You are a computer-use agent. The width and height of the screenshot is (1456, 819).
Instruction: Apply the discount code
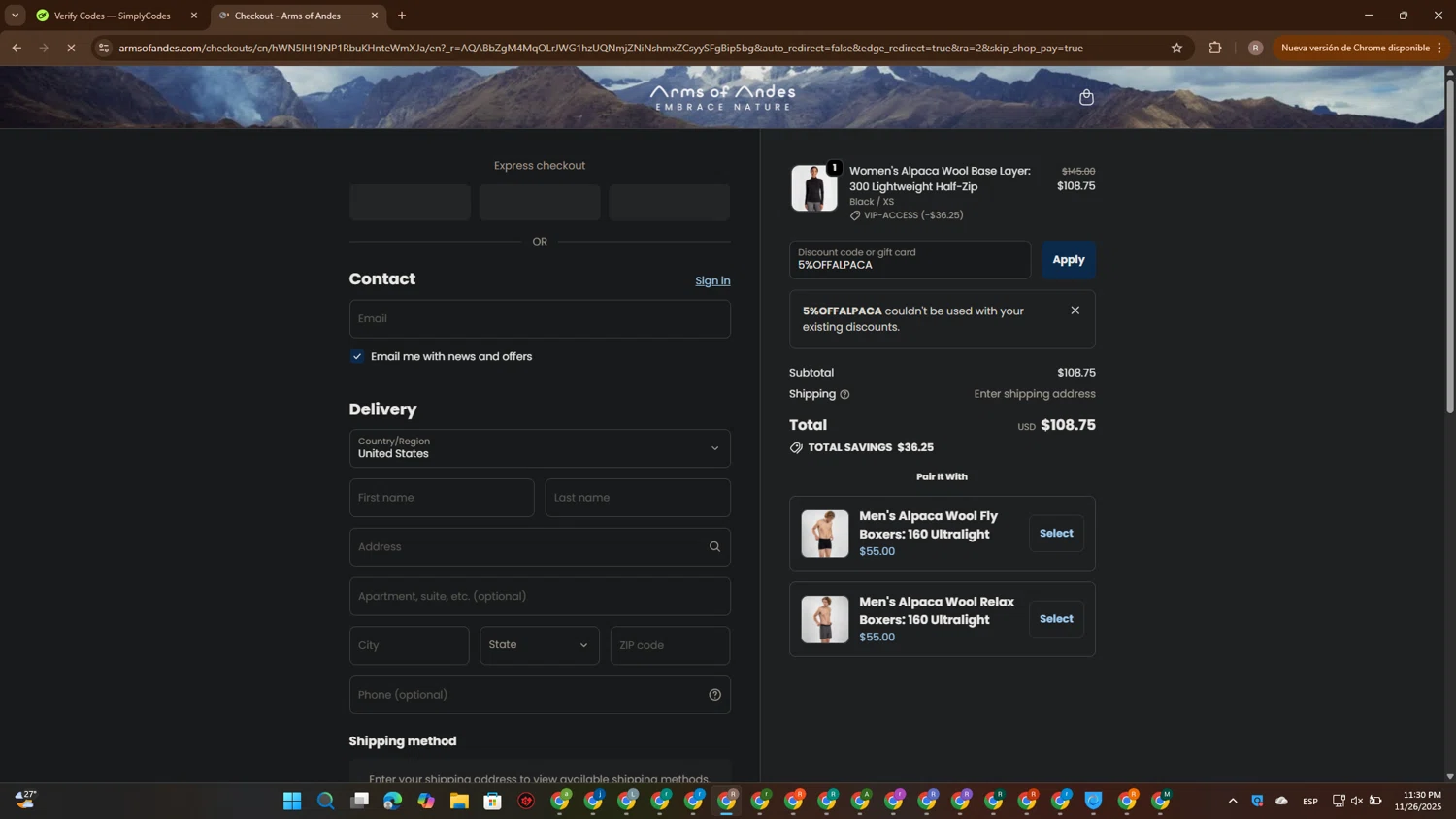[x=1069, y=260]
